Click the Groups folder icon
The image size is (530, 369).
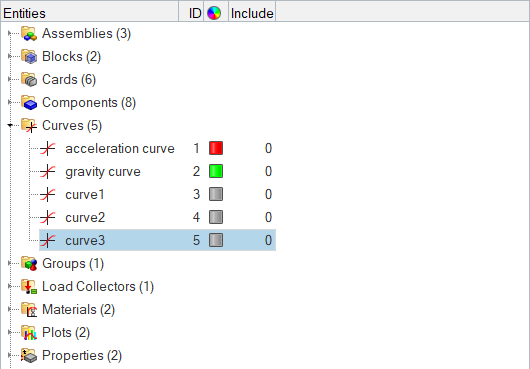29,263
